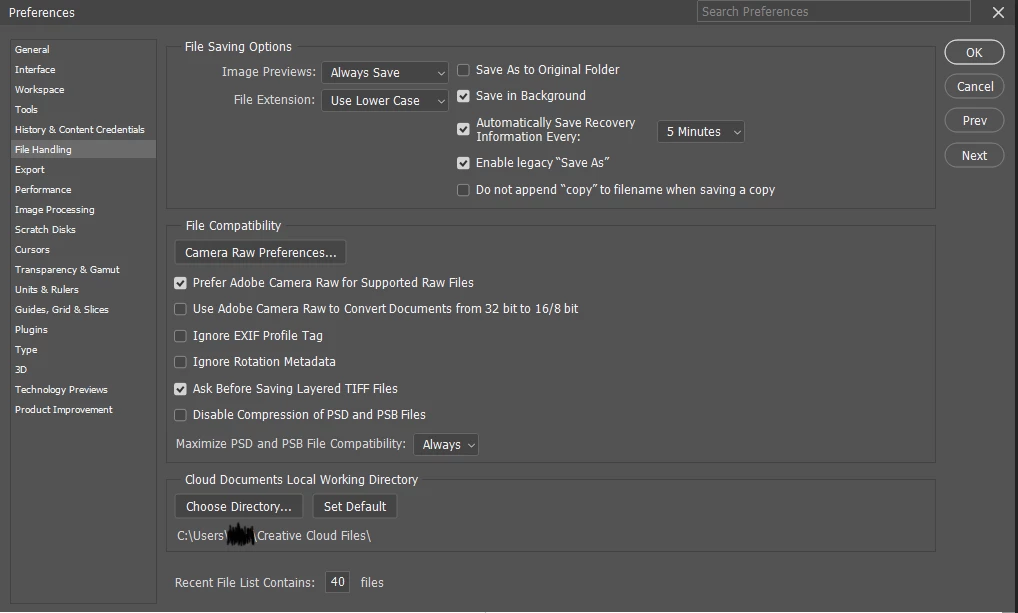Select Units & Rulers category
Image resolution: width=1018 pixels, height=613 pixels.
pos(83,290)
